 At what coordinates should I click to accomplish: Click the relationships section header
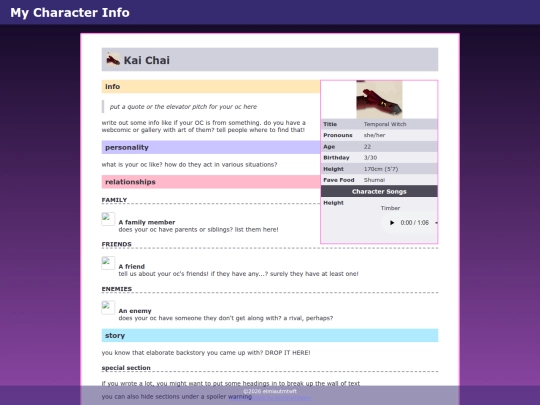click(211, 182)
